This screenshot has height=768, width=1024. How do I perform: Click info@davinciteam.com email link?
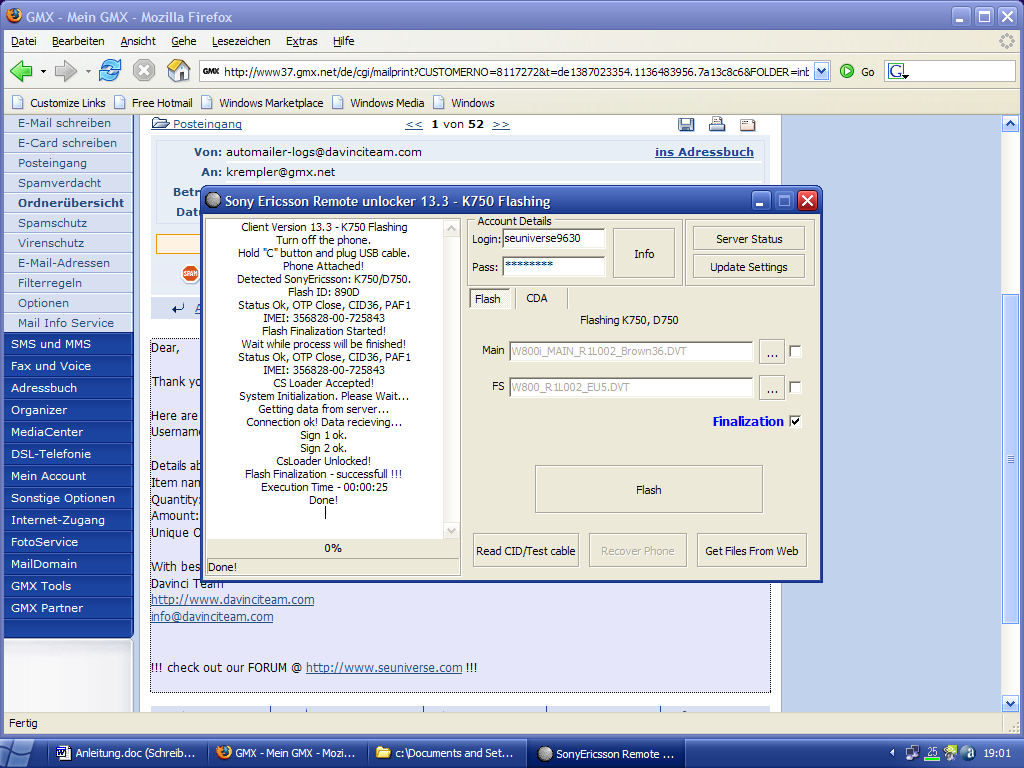[212, 616]
